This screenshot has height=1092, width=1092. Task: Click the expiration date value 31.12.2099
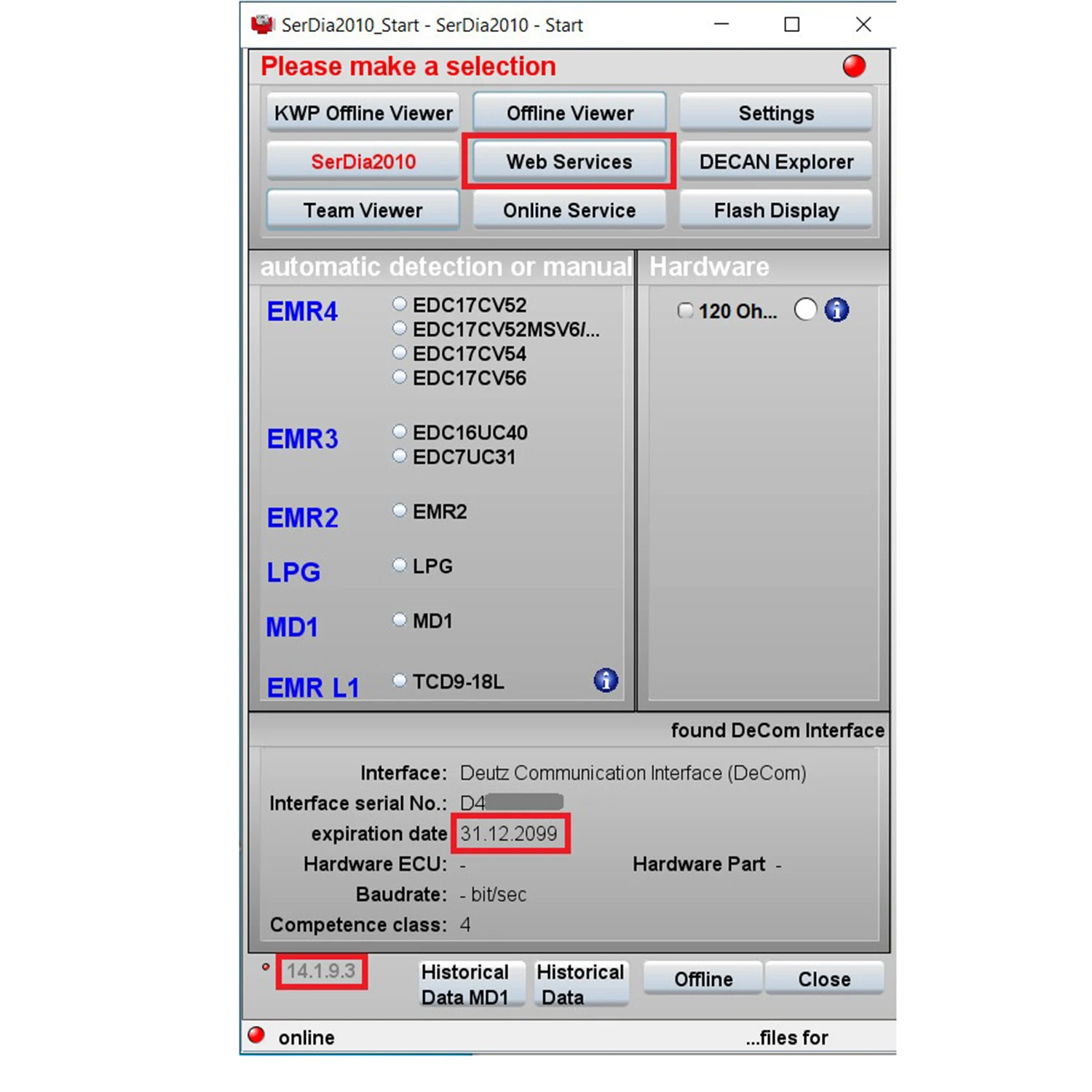pos(508,834)
